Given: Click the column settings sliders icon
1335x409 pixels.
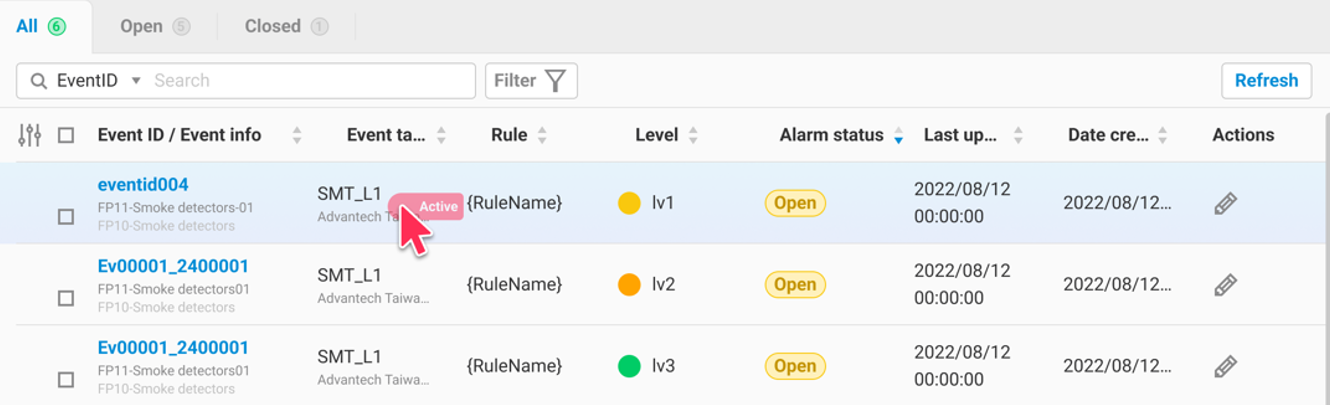Looking at the screenshot, I should coord(30,135).
